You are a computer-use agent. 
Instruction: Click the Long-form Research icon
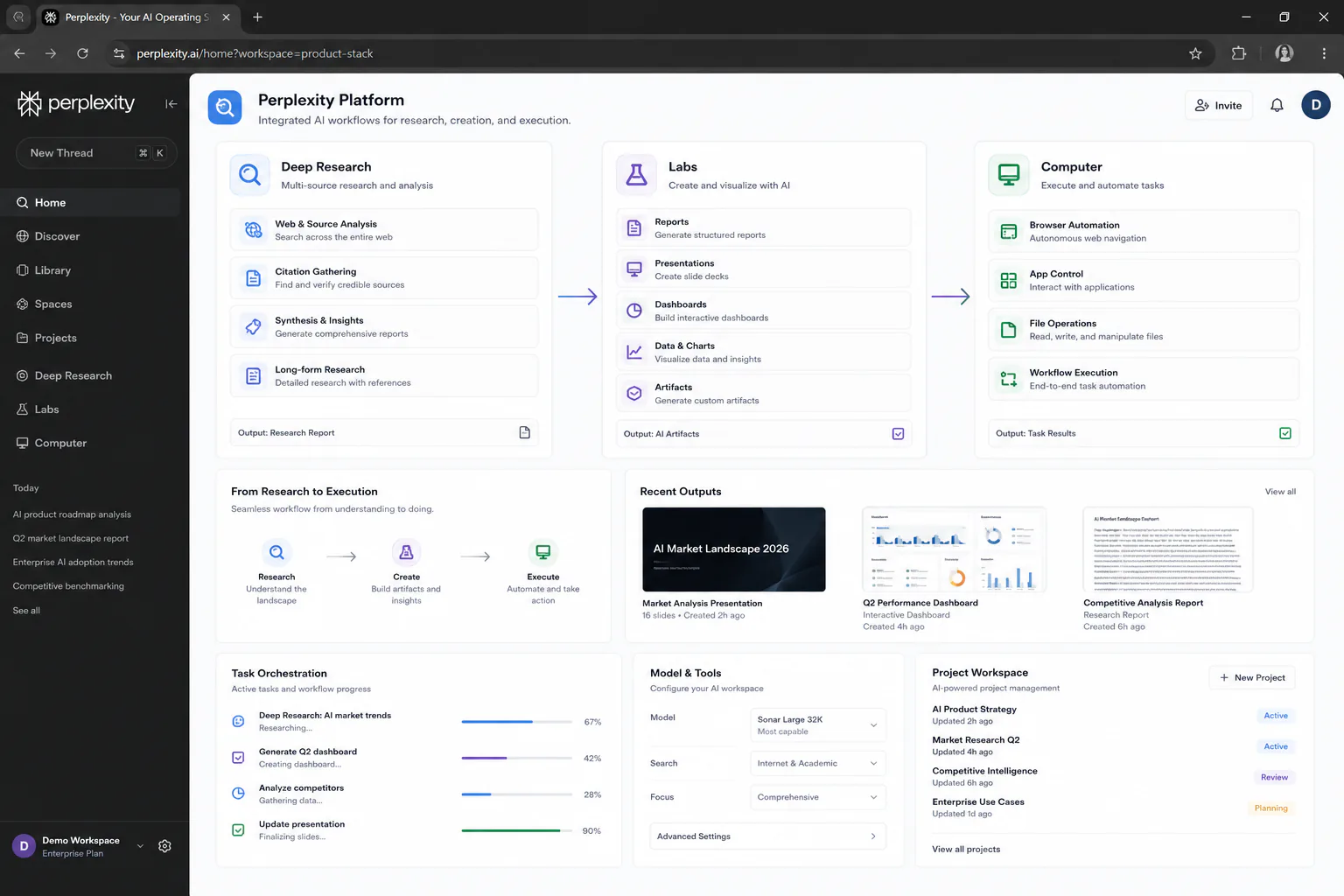(253, 375)
